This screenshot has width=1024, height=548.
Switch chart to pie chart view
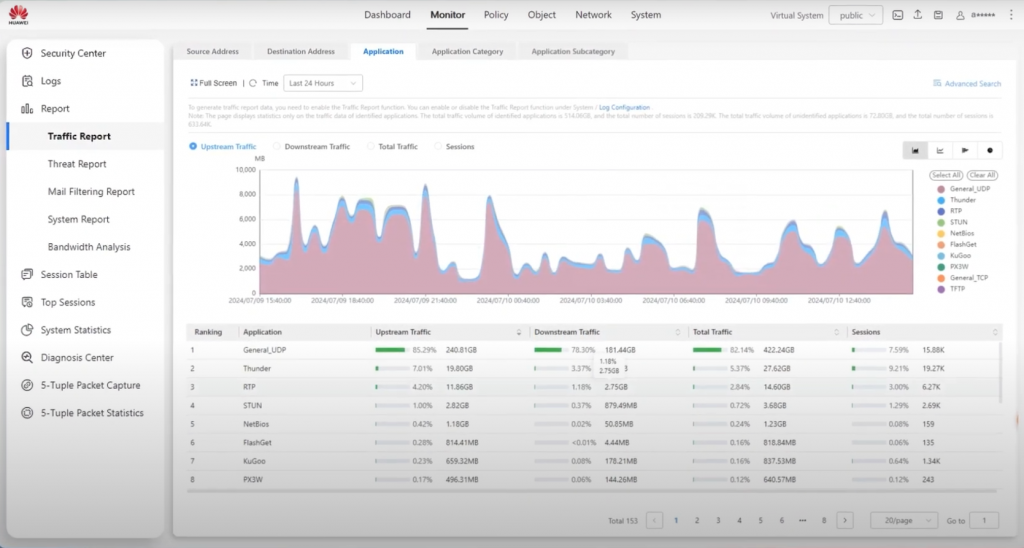pyautogui.click(x=990, y=150)
